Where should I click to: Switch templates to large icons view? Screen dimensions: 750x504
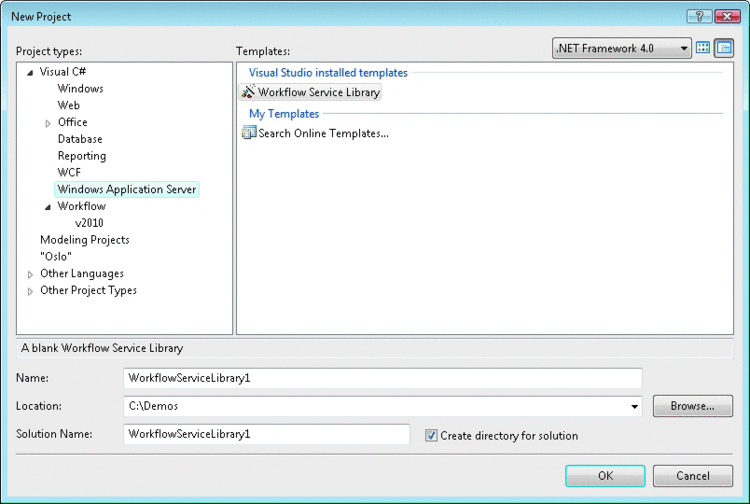(x=703, y=48)
